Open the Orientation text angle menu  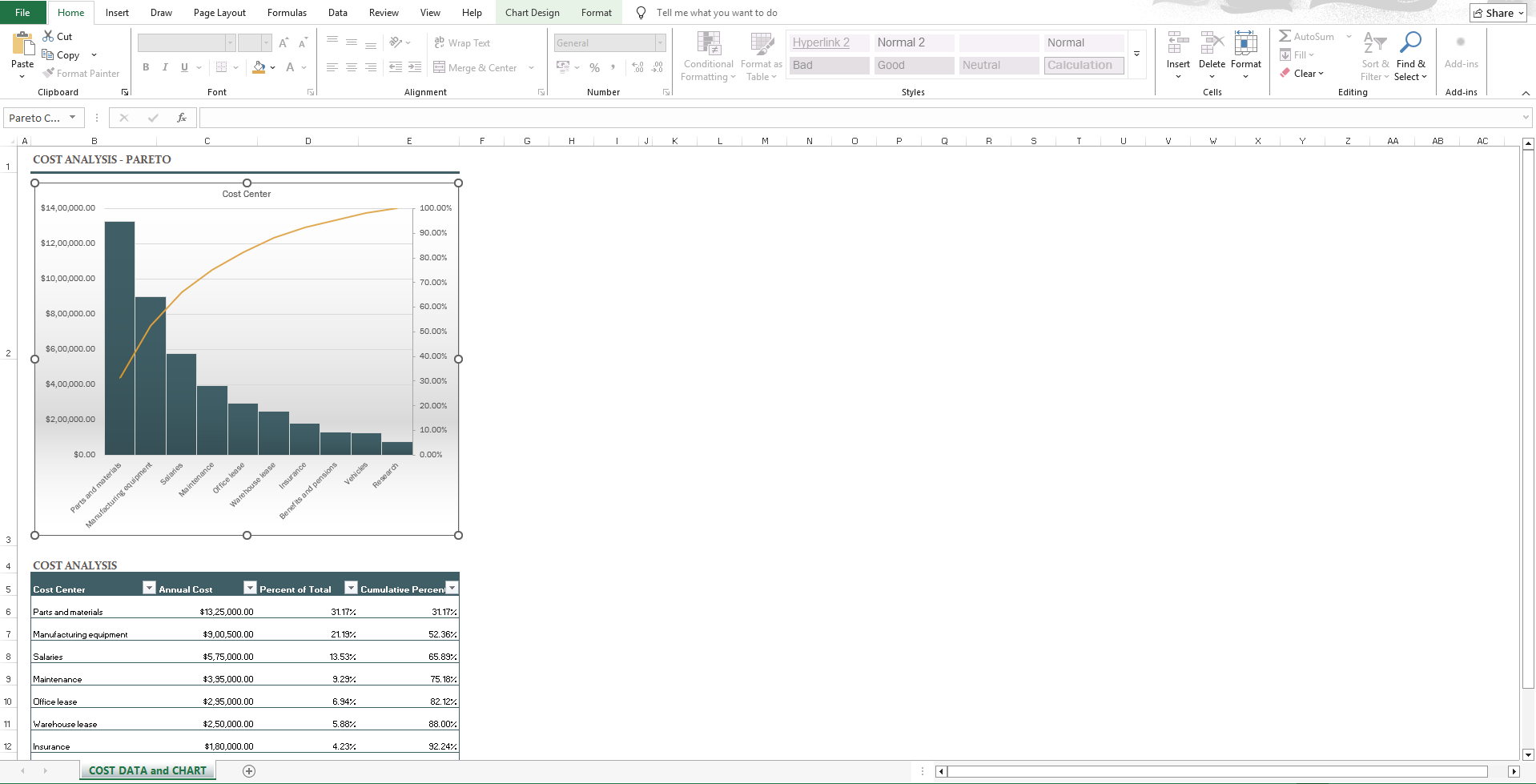click(x=400, y=42)
